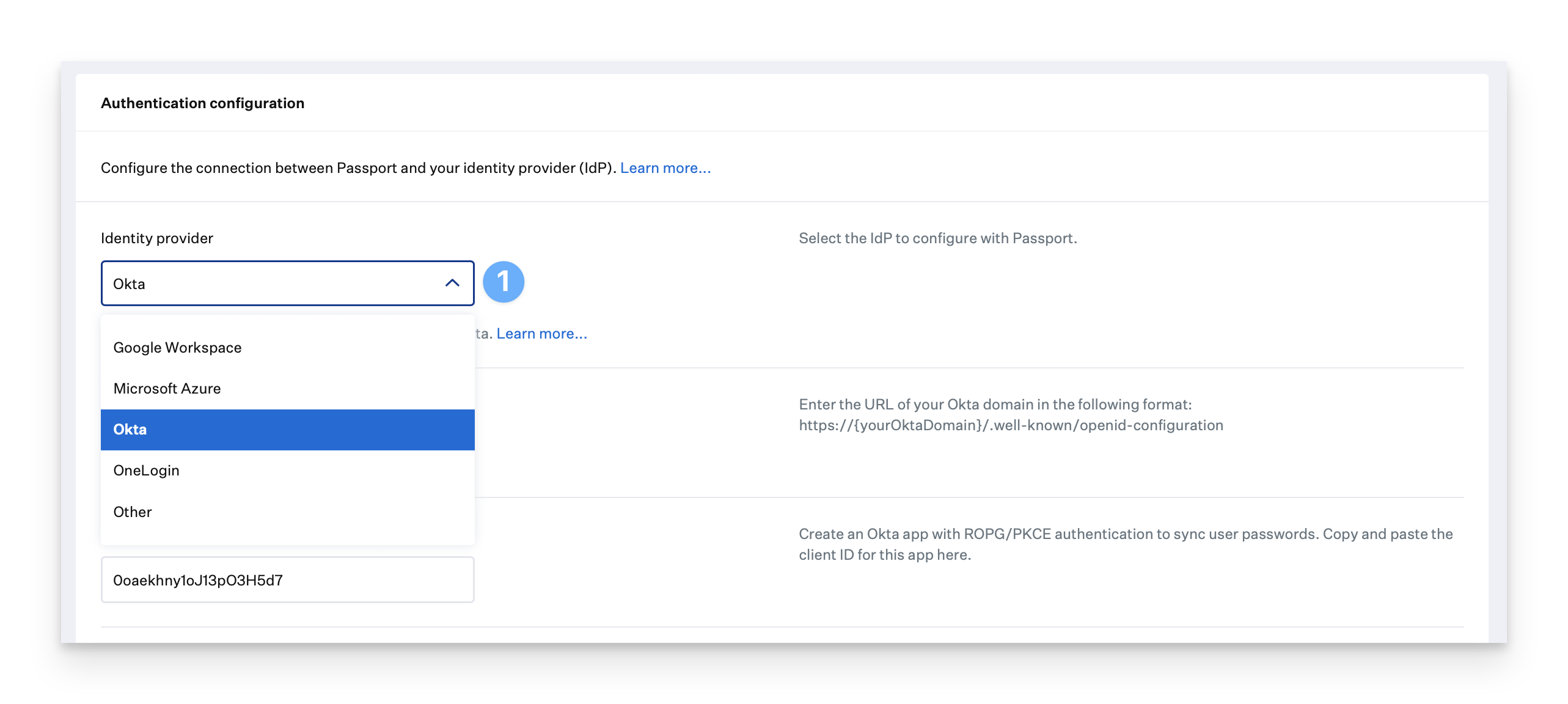Click the blue circle number badge icon
Viewport: 1568px width, 704px height.
point(502,281)
